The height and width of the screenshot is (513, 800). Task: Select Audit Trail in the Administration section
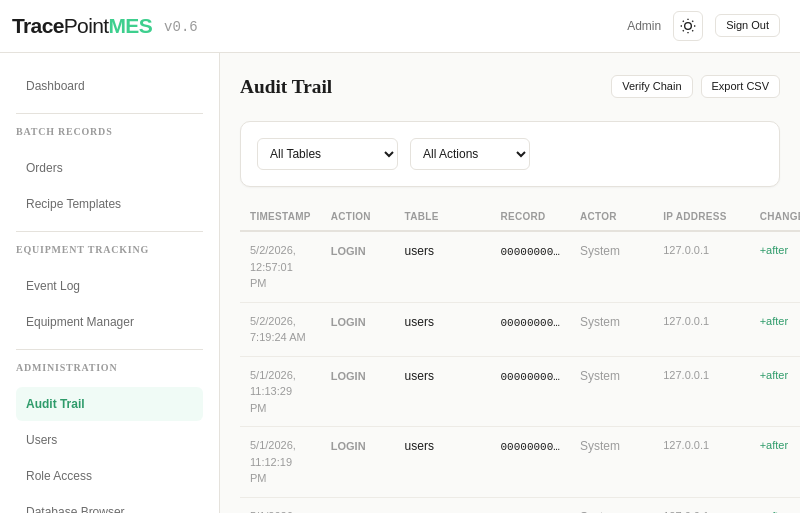109,404
